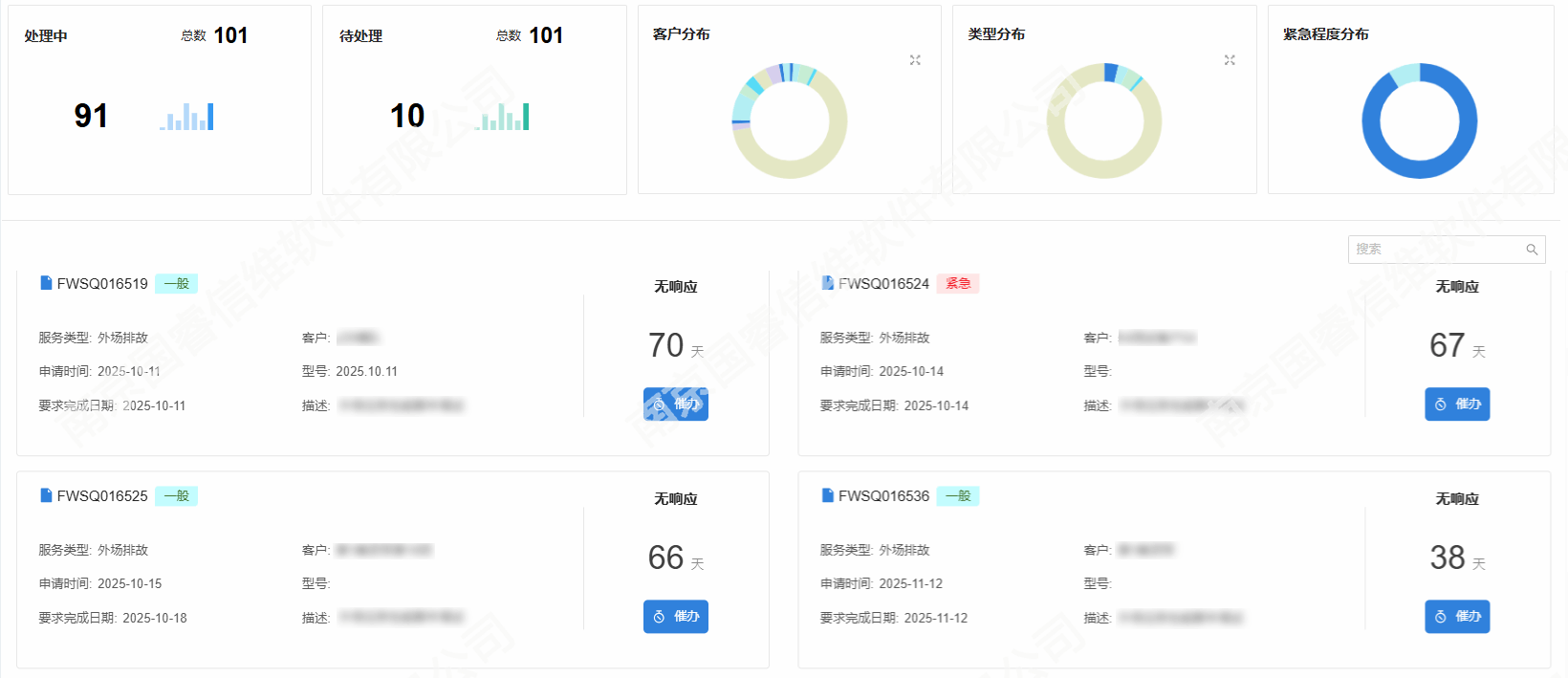Open ticket number FWSQ016525
Image resolution: width=1568 pixels, height=678 pixels.
(102, 496)
